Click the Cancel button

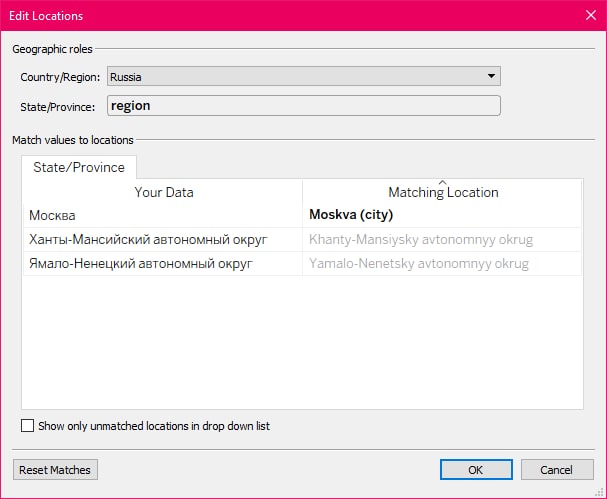(x=557, y=470)
